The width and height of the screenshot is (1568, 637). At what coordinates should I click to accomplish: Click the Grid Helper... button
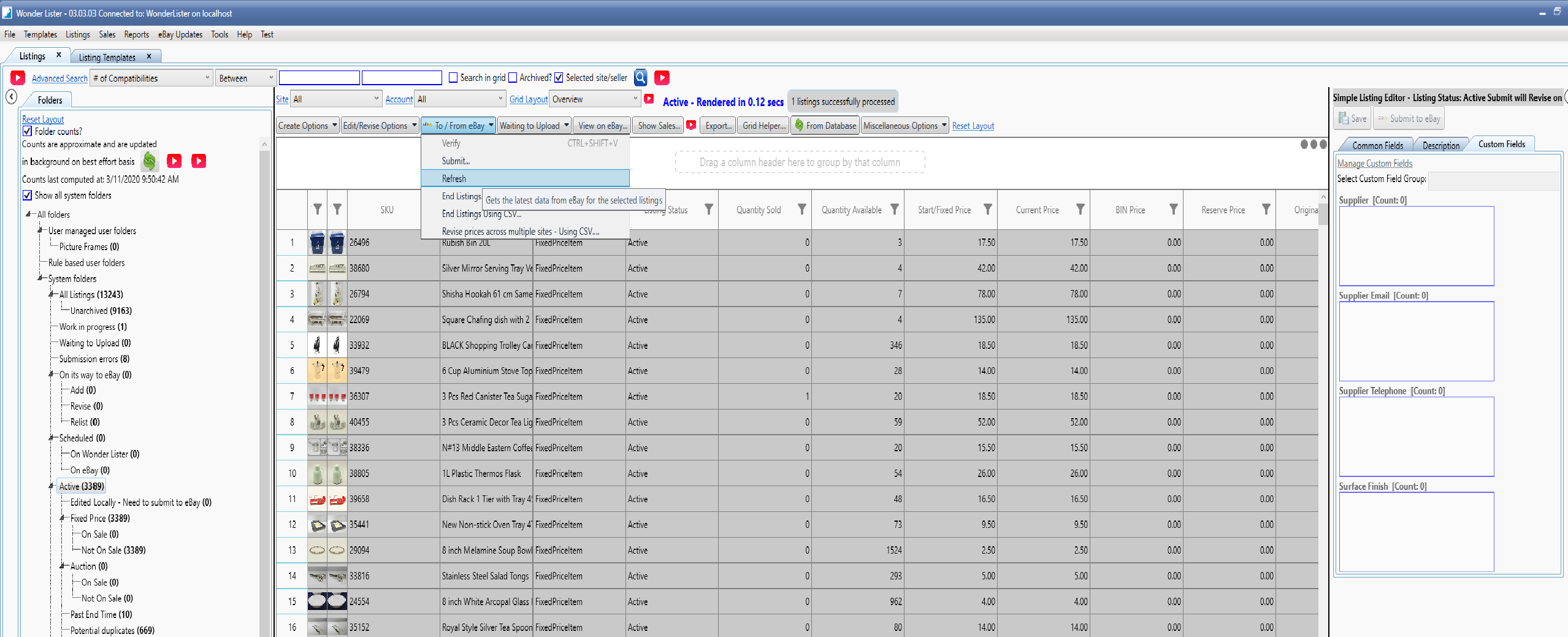pyautogui.click(x=763, y=126)
